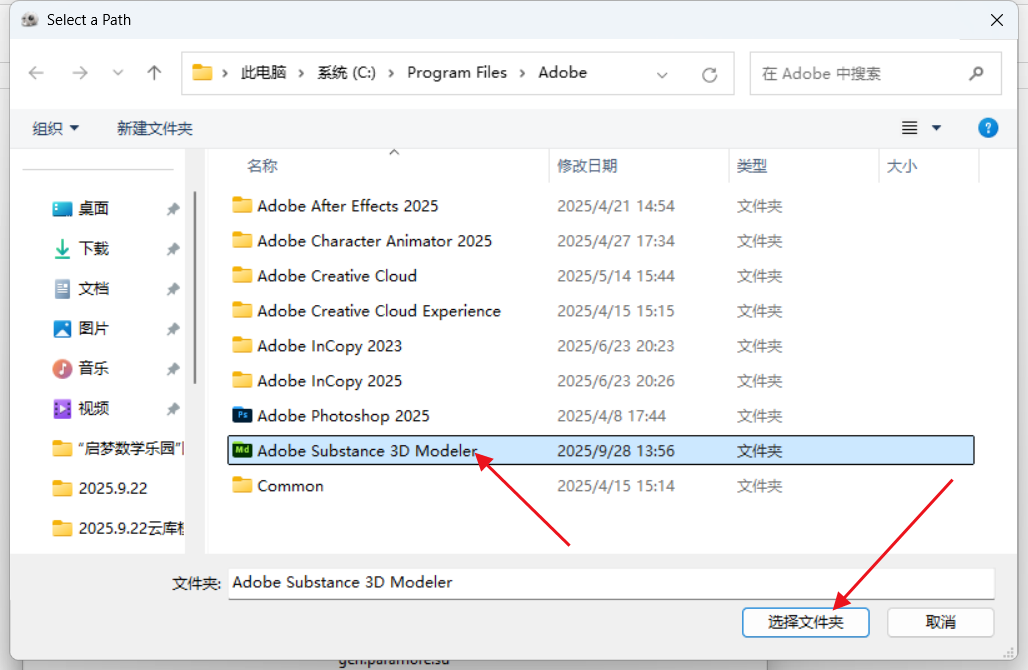Select the Adobe Creative Cloud Experience folder
The width and height of the screenshot is (1028, 670).
[x=601, y=311]
